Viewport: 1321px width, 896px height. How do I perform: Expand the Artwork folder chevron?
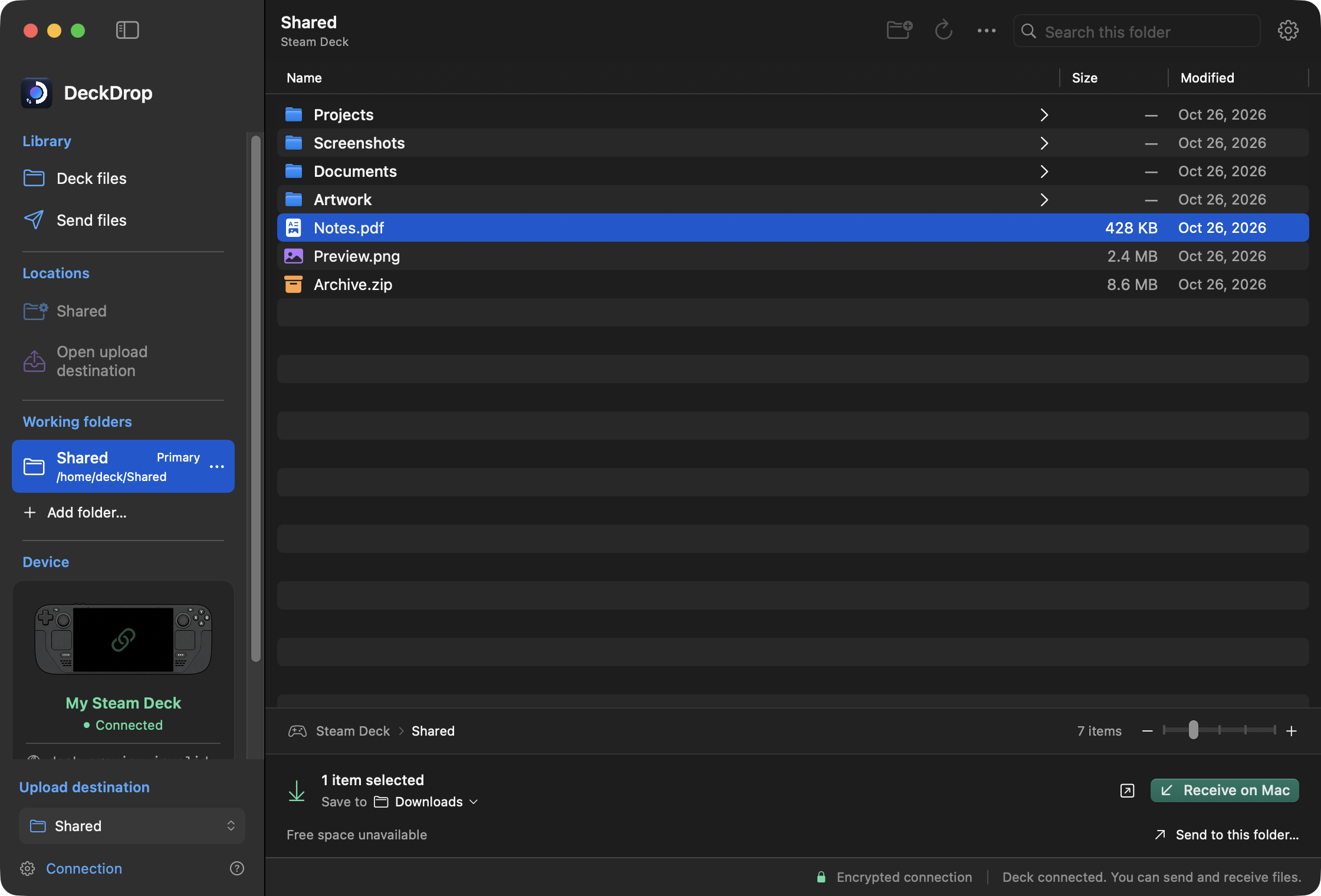coord(1044,200)
